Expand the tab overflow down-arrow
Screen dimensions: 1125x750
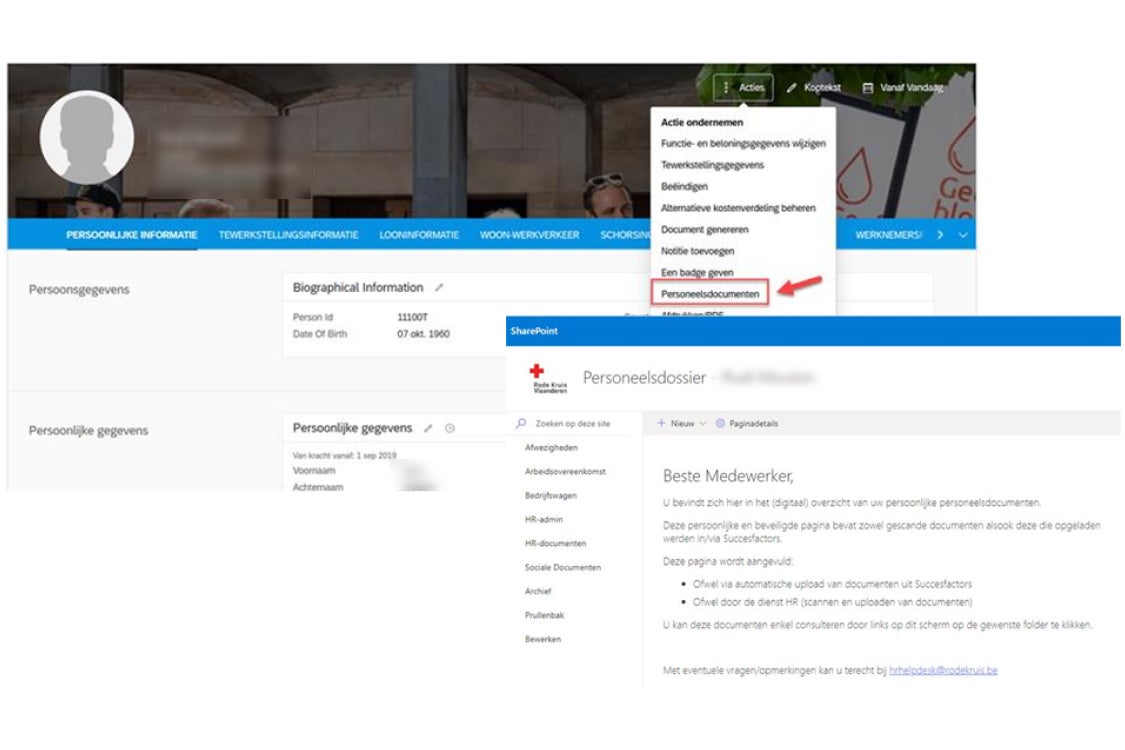click(x=962, y=235)
